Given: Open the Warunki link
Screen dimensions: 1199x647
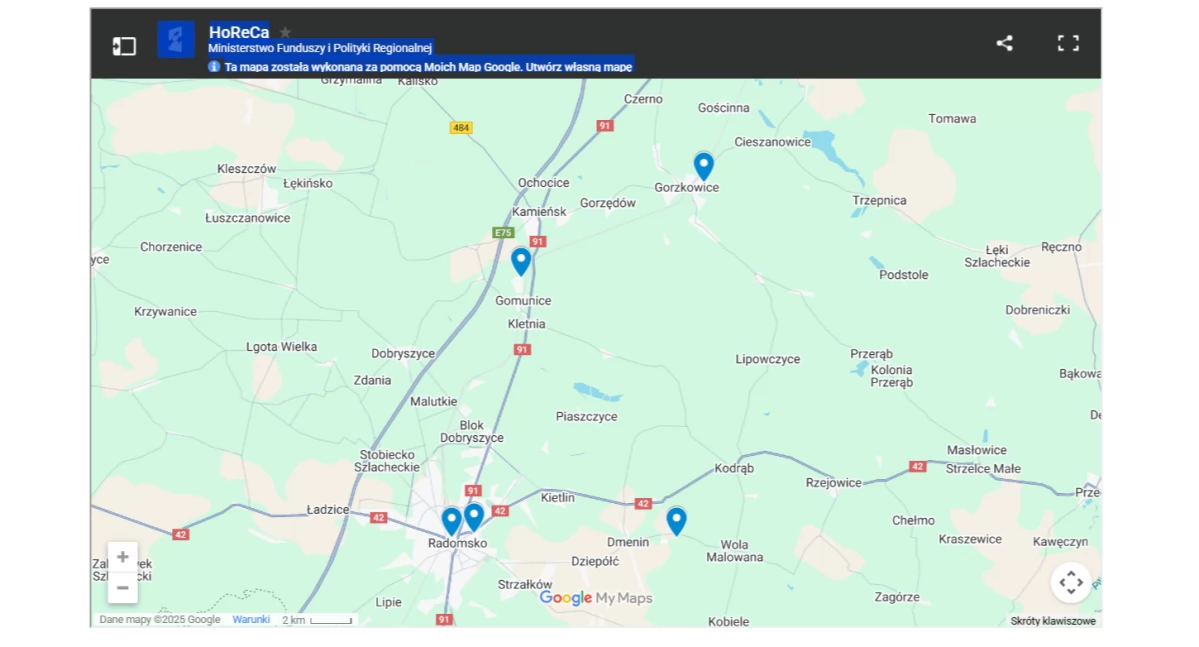Looking at the screenshot, I should 250,619.
